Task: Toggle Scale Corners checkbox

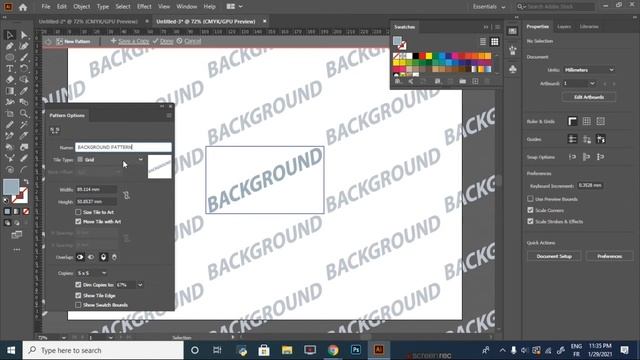Action: click(x=530, y=210)
